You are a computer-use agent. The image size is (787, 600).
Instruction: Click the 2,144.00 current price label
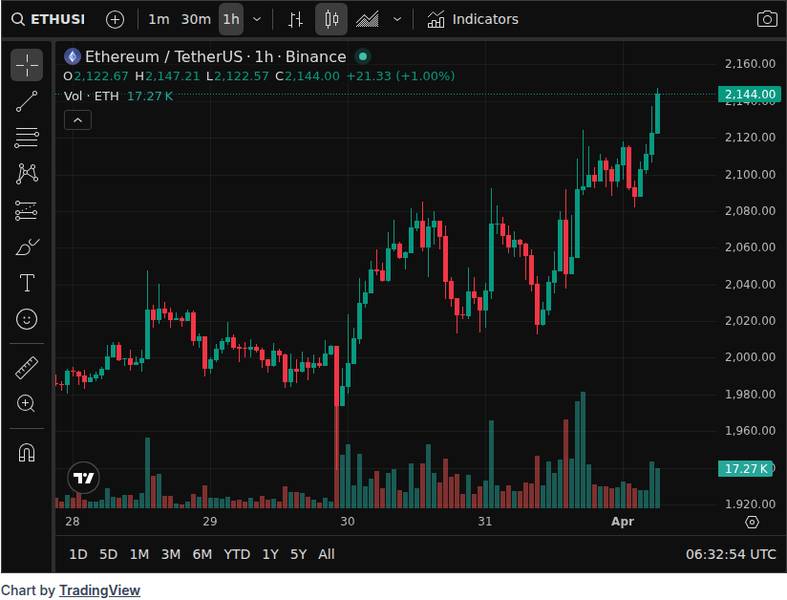[749, 94]
